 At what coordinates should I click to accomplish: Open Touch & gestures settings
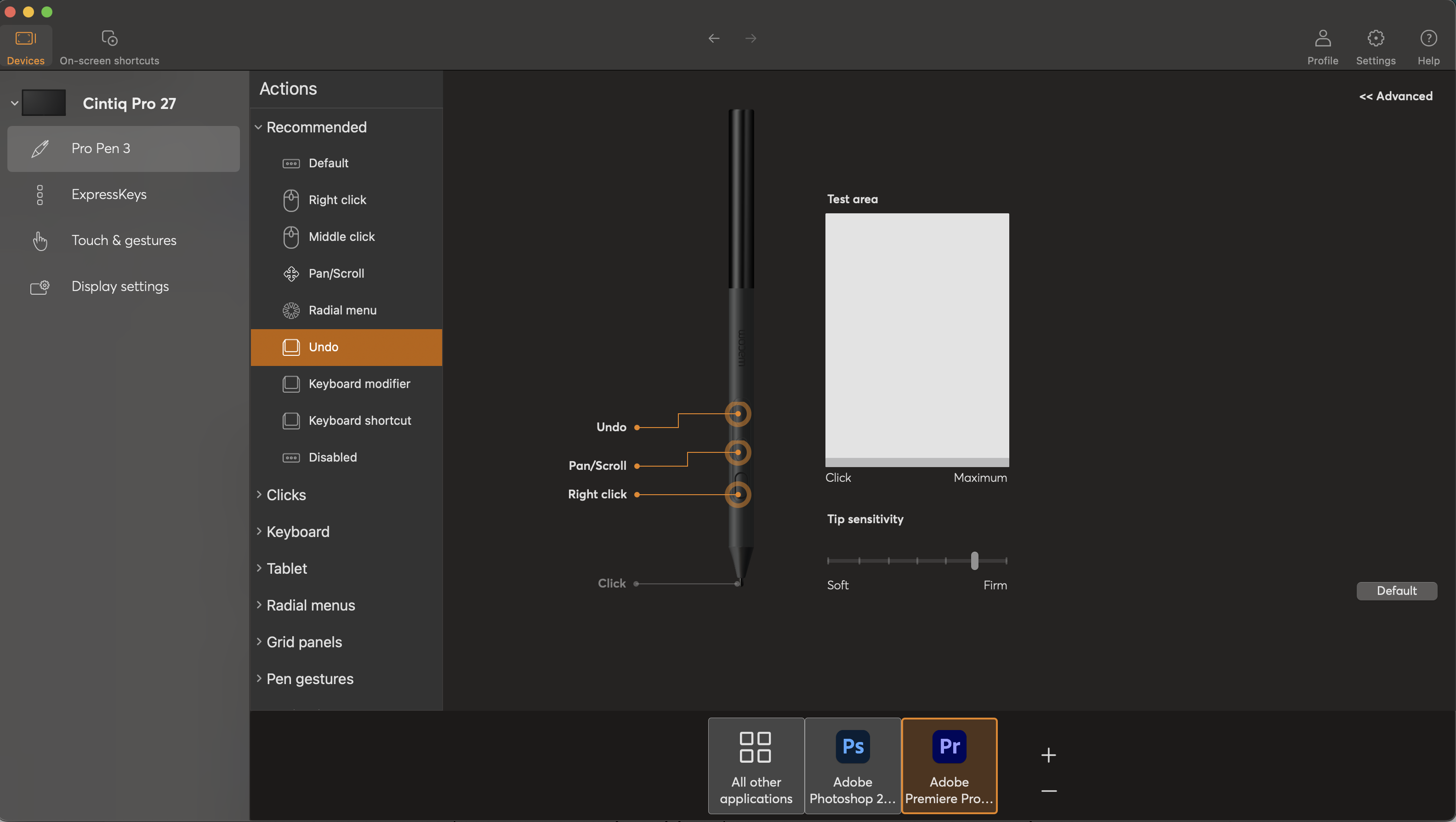click(x=124, y=240)
